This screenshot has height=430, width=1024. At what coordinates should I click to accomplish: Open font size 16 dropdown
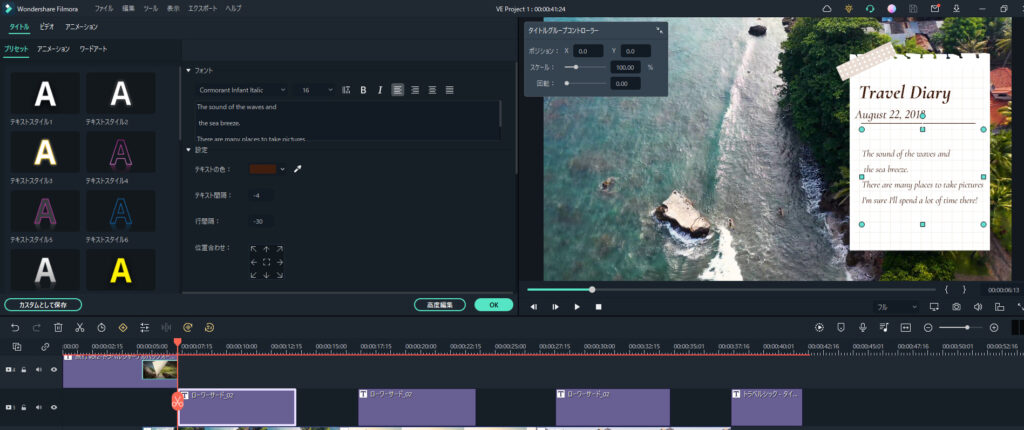click(x=317, y=90)
